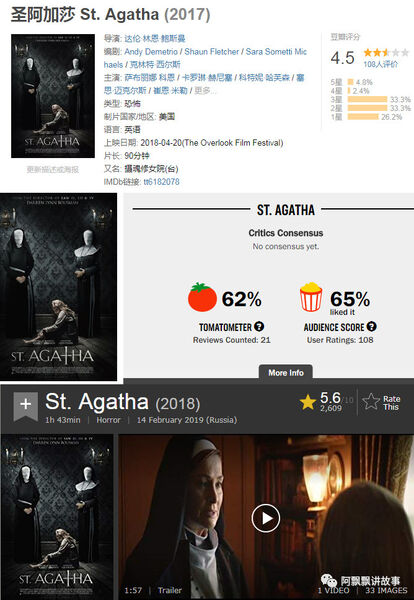Click the Horror genre link
Screen dimensions: 414x600
pyautogui.click(x=108, y=420)
